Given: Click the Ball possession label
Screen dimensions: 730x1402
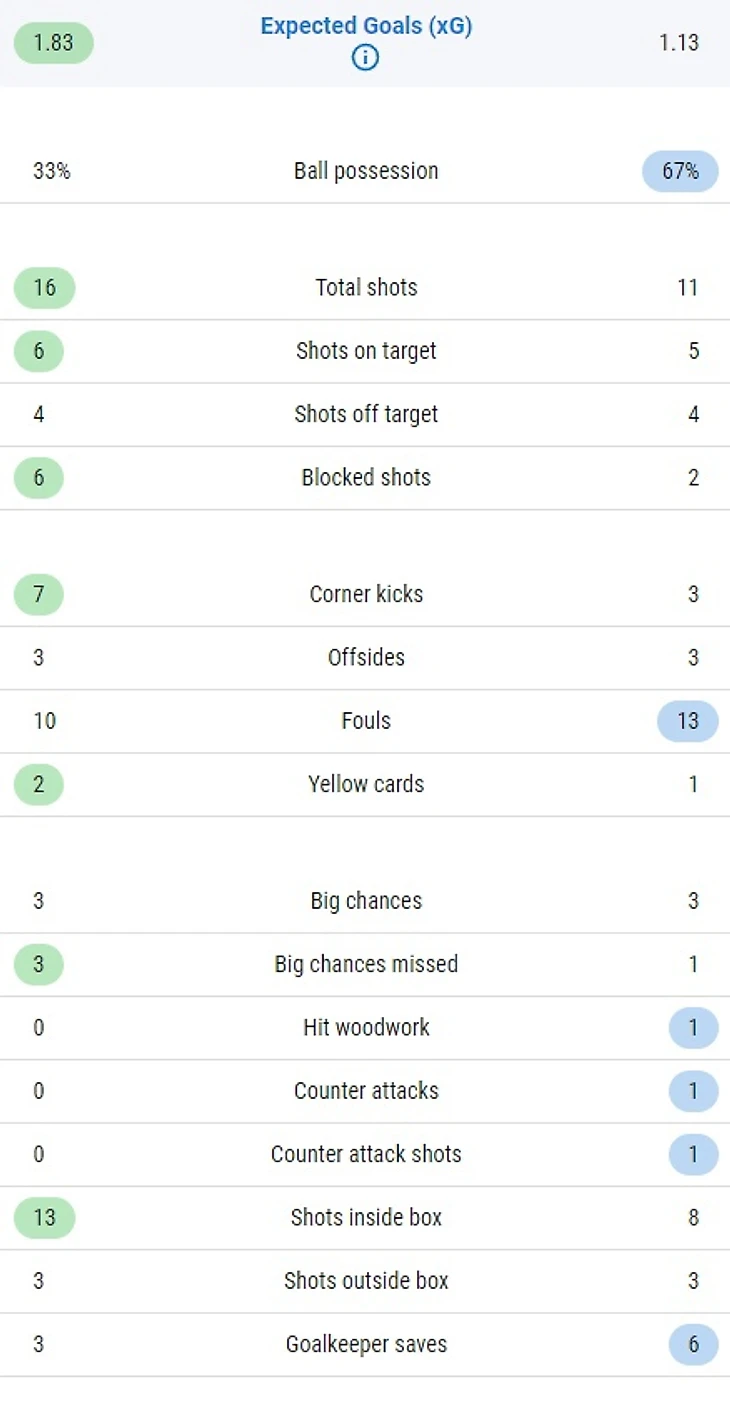Looking at the screenshot, I should point(366,171).
